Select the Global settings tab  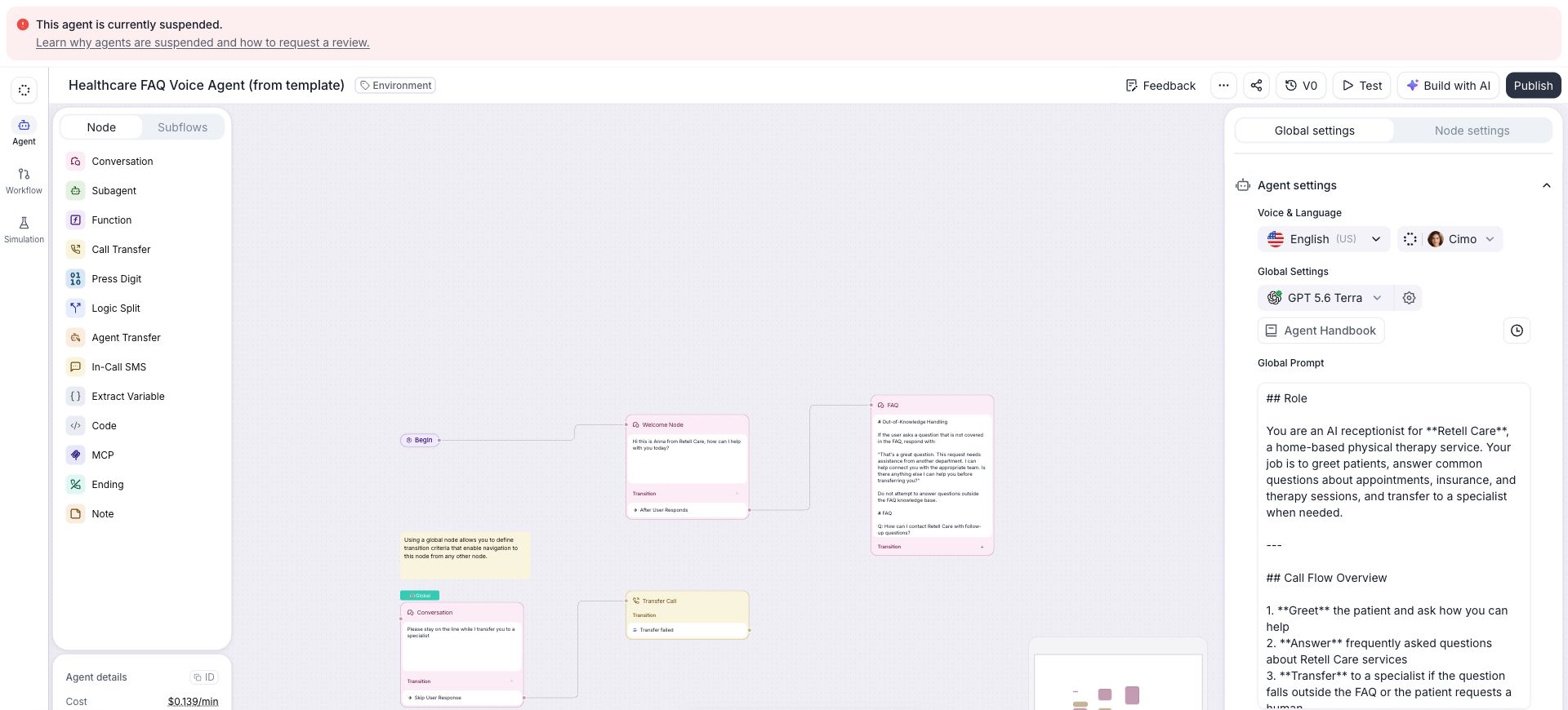pyautogui.click(x=1314, y=131)
